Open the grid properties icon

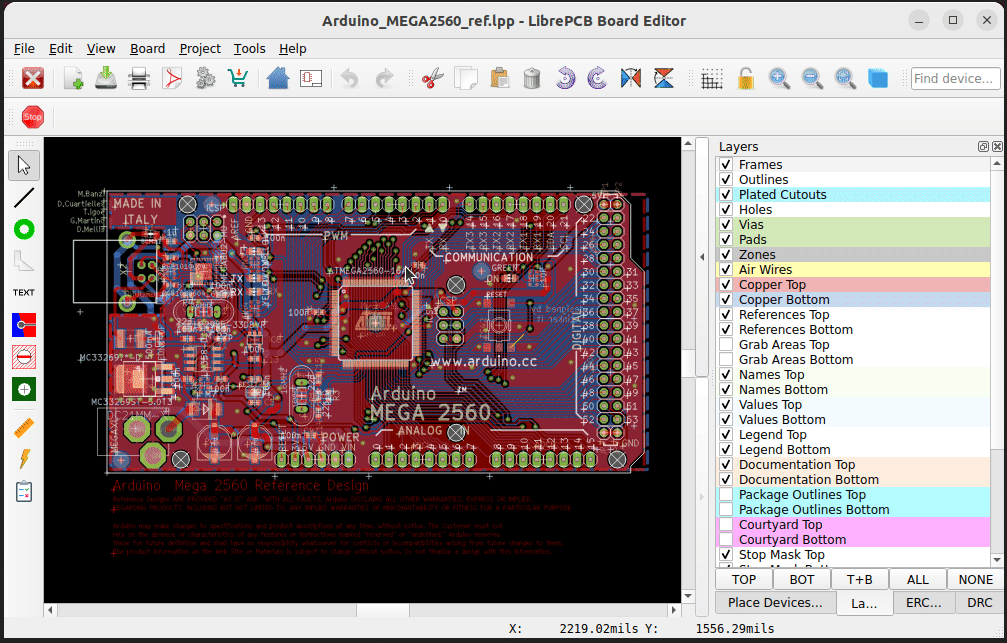click(x=712, y=77)
